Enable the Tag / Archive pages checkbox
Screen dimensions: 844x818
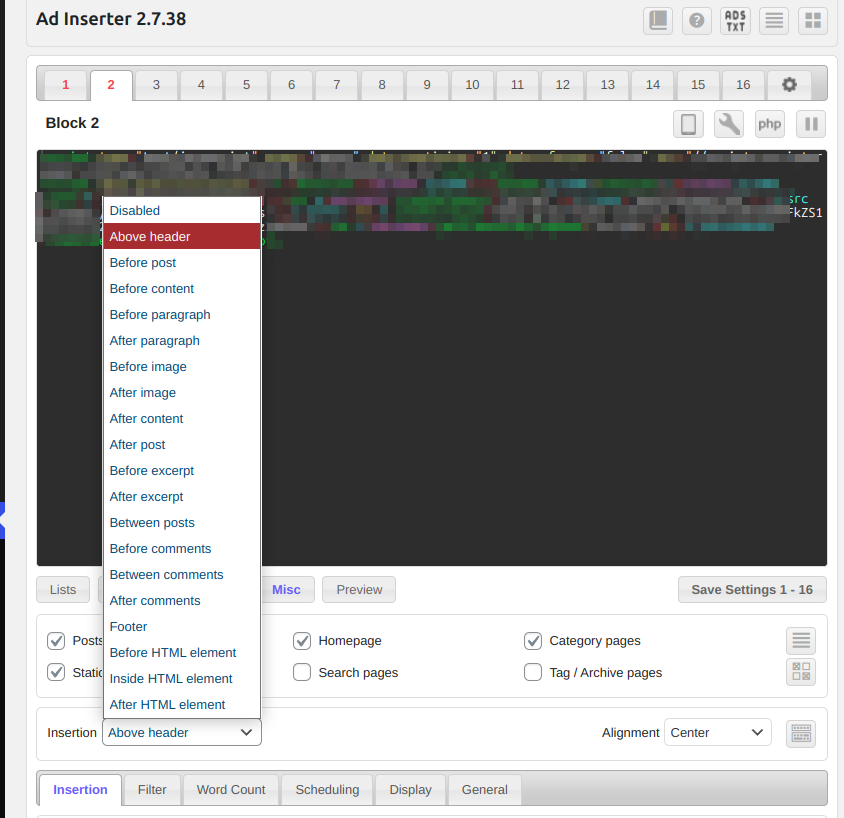click(533, 673)
